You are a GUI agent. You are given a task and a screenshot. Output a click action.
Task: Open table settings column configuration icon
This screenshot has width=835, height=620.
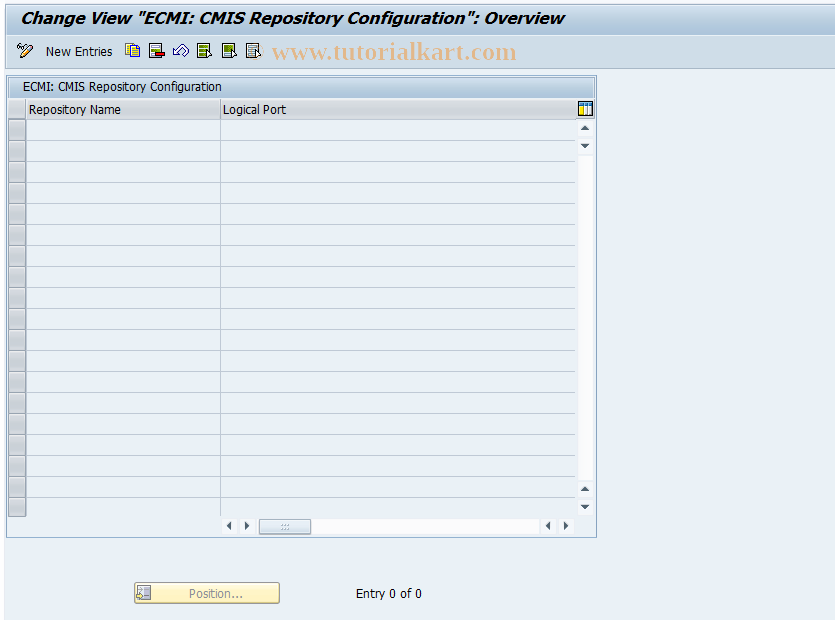click(585, 109)
